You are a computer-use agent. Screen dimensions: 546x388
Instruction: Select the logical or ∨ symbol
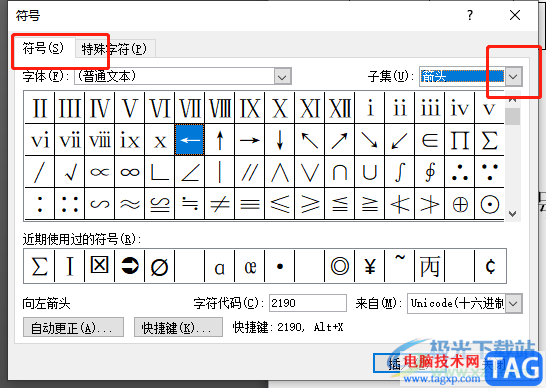[x=309, y=172]
